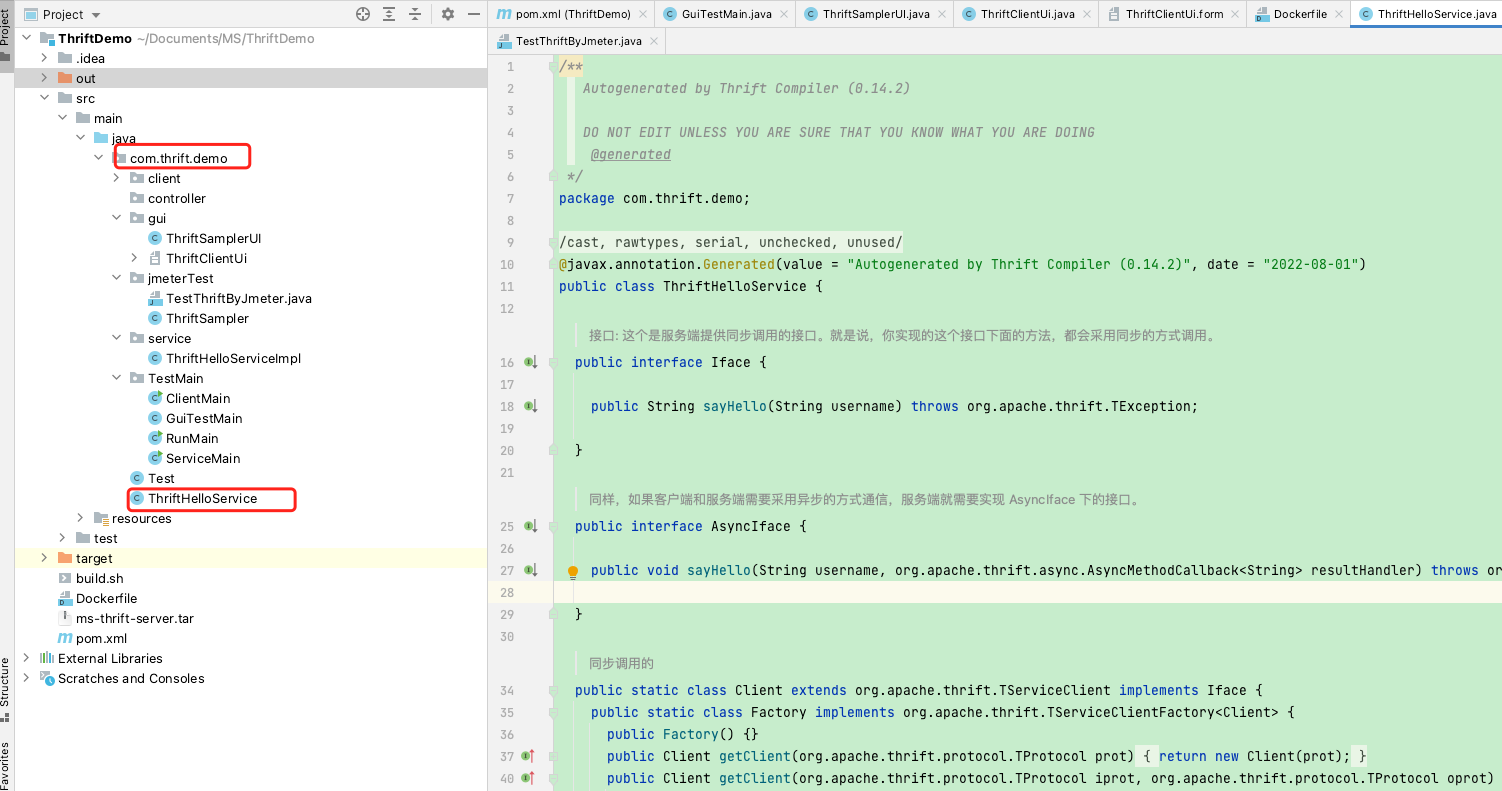Close the pom.xml (ThriftDemo) tab
The width and height of the screenshot is (1502, 791).
coord(642,14)
